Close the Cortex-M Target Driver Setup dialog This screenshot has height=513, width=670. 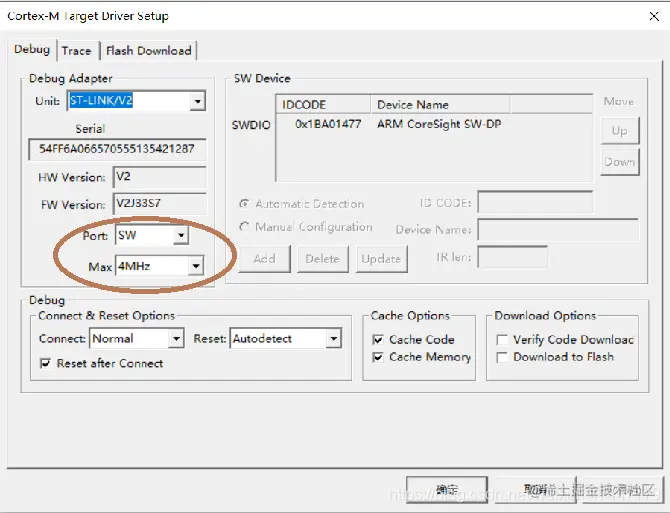pos(654,17)
